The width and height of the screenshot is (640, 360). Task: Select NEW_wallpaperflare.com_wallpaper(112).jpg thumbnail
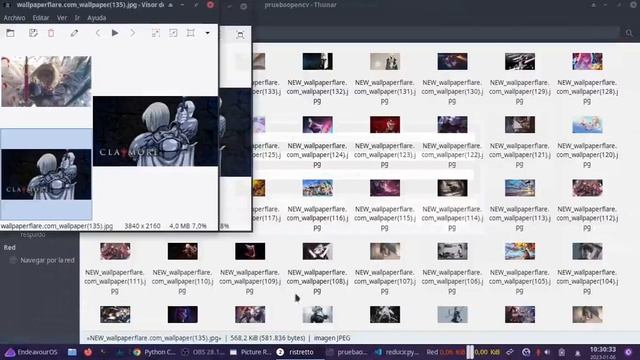[x=587, y=188]
